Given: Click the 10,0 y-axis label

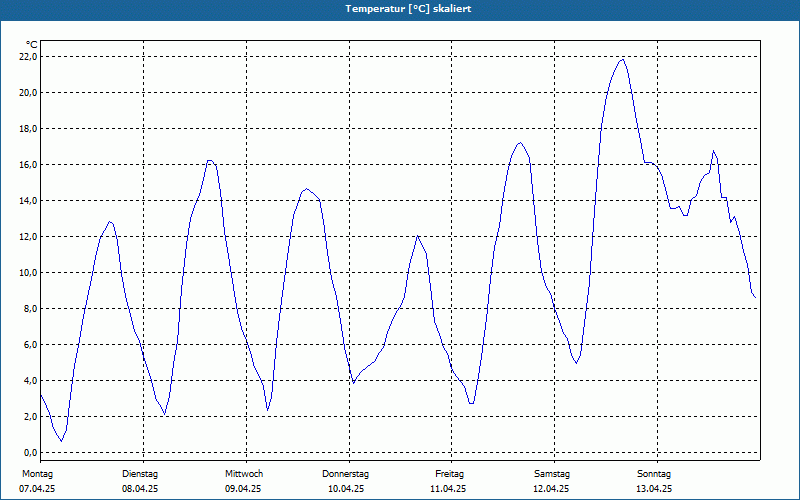Looking at the screenshot, I should (x=28, y=272).
